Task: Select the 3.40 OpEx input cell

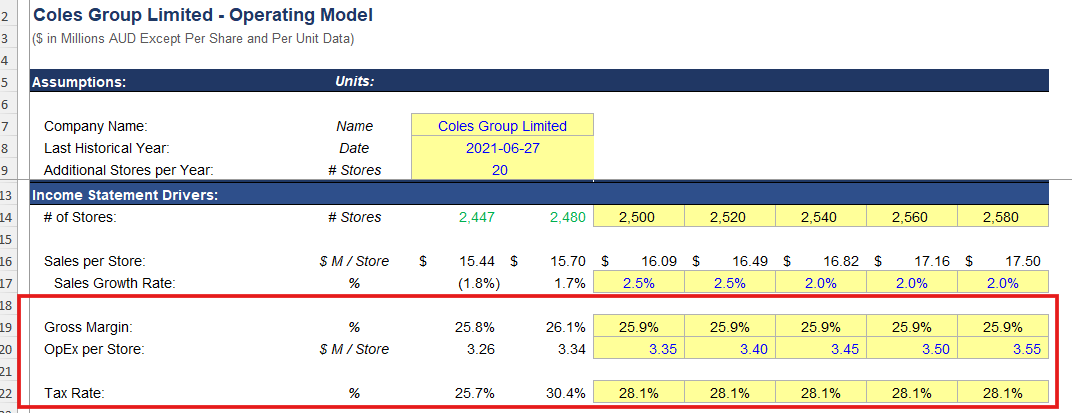Action: [x=729, y=349]
